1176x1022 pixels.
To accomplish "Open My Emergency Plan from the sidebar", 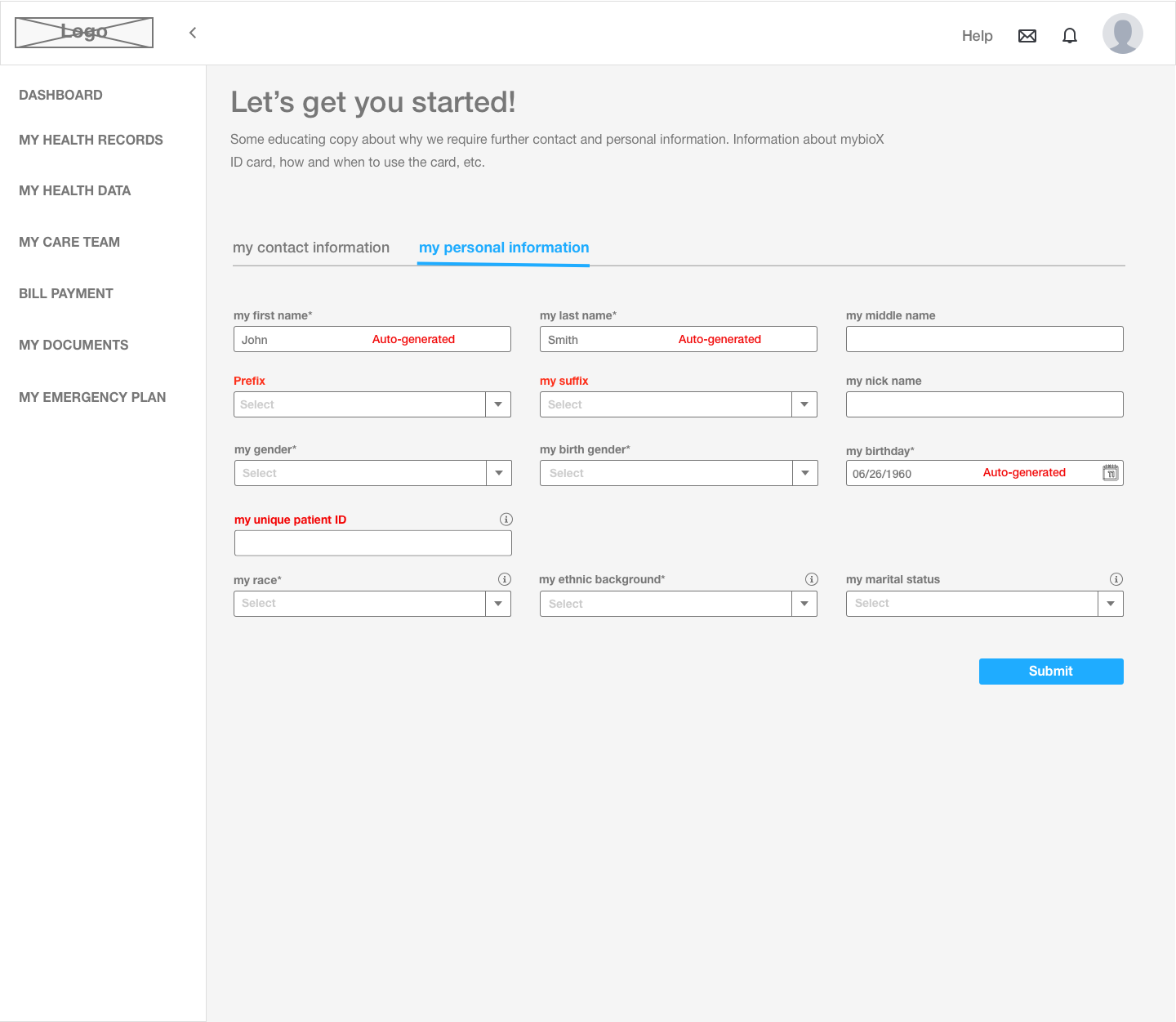I will (92, 397).
